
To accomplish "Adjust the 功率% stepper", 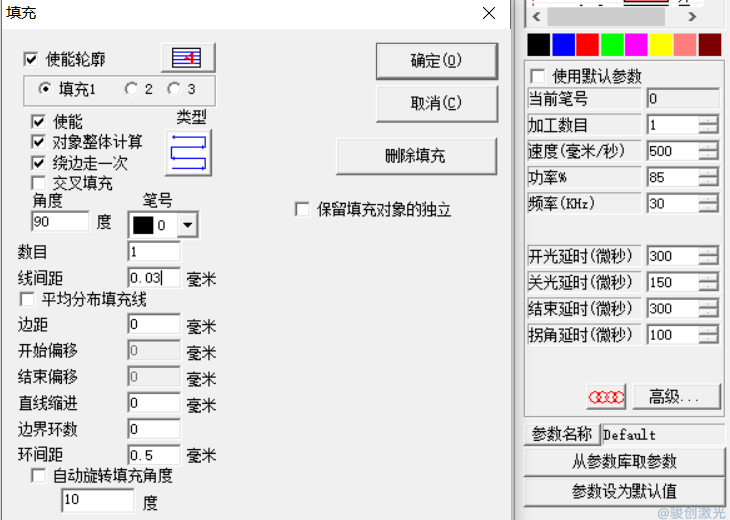I will tap(709, 177).
